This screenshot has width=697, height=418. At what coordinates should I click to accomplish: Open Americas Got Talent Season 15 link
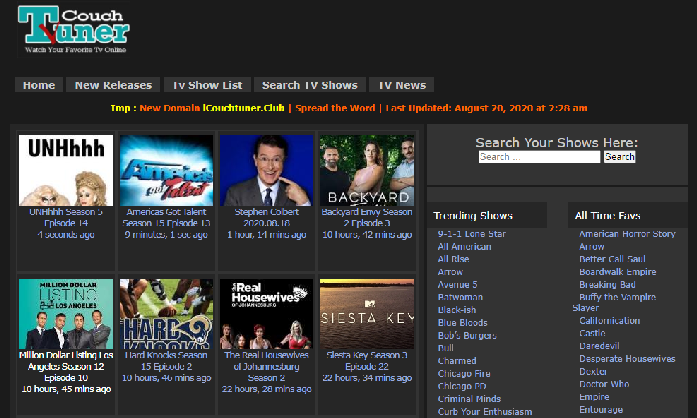[x=166, y=217]
